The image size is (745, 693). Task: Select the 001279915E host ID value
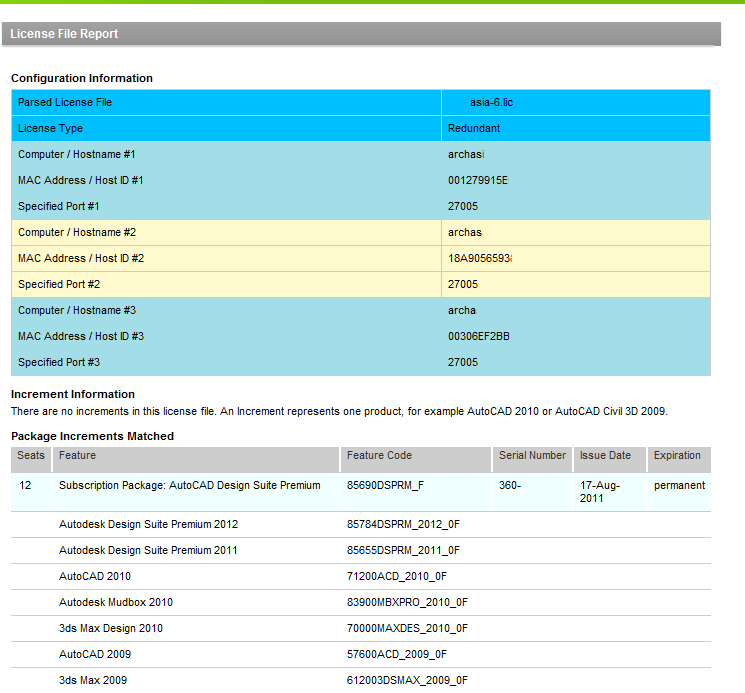point(478,180)
